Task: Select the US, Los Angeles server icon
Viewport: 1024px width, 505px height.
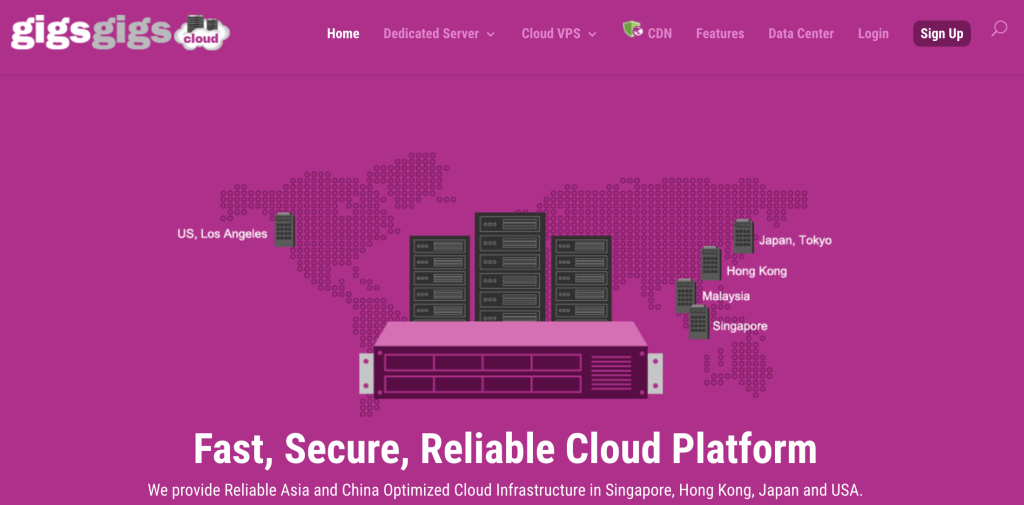Action: [284, 229]
